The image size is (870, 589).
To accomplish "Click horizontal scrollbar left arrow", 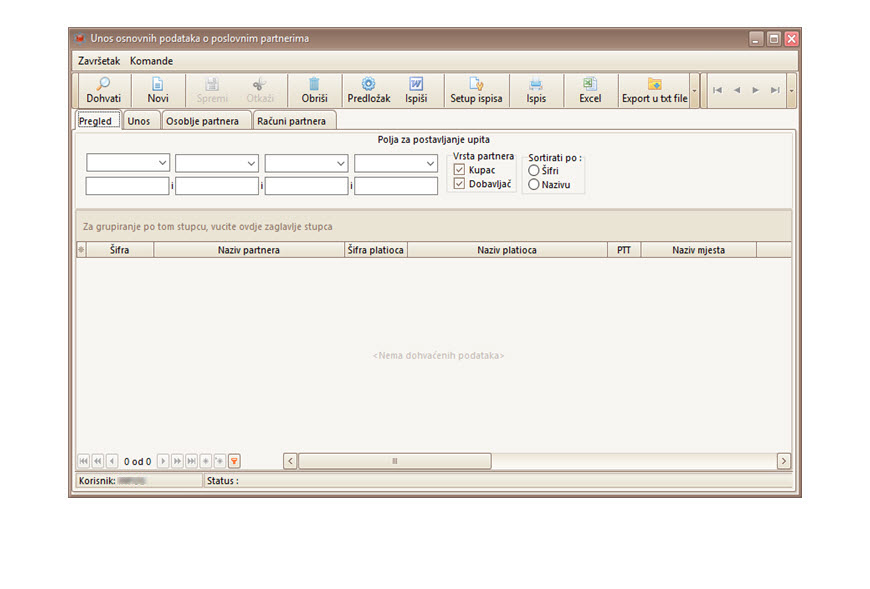I will (x=290, y=461).
